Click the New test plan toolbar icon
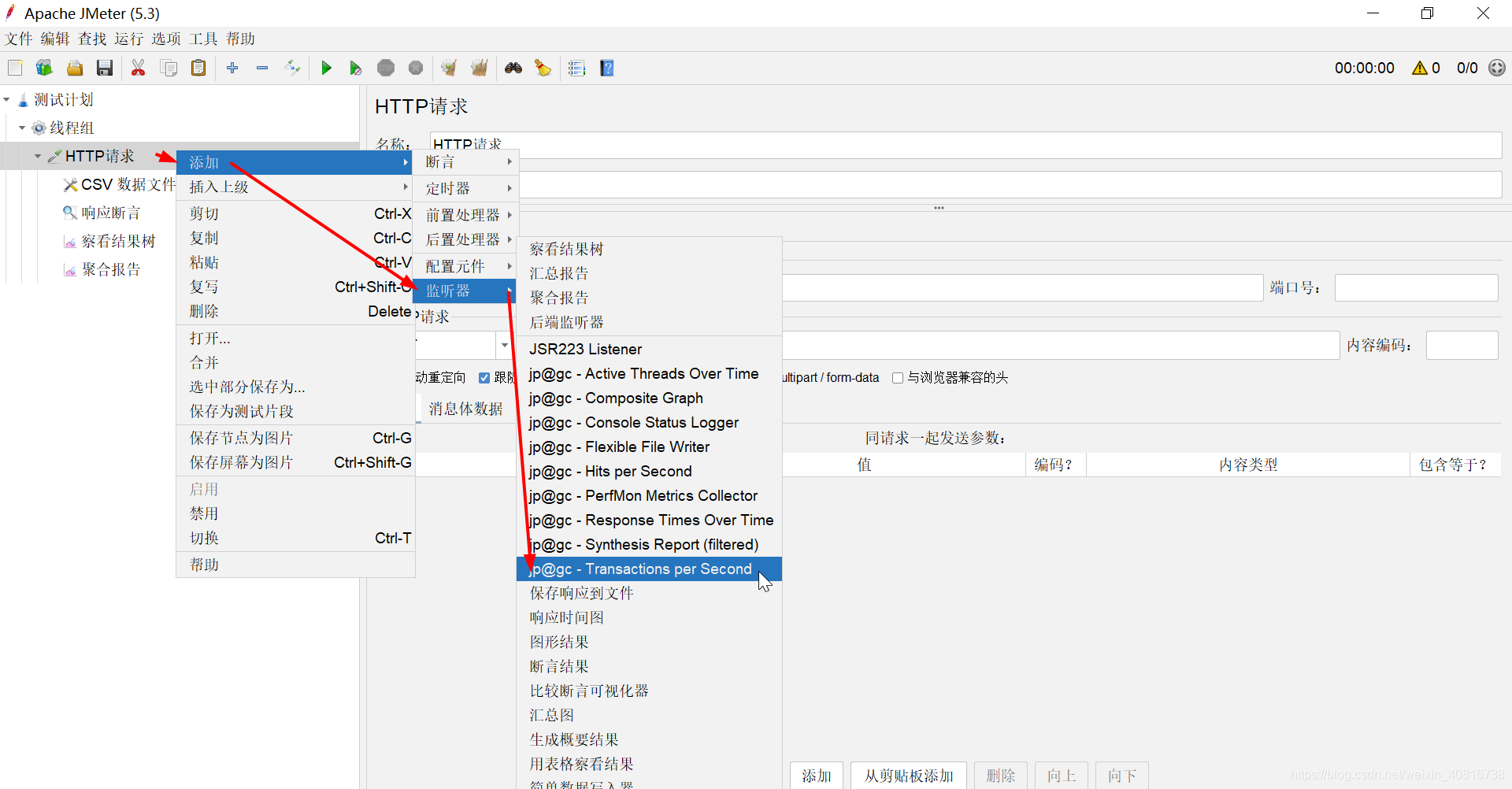Screen dimensions: 1512x789 [x=15, y=69]
